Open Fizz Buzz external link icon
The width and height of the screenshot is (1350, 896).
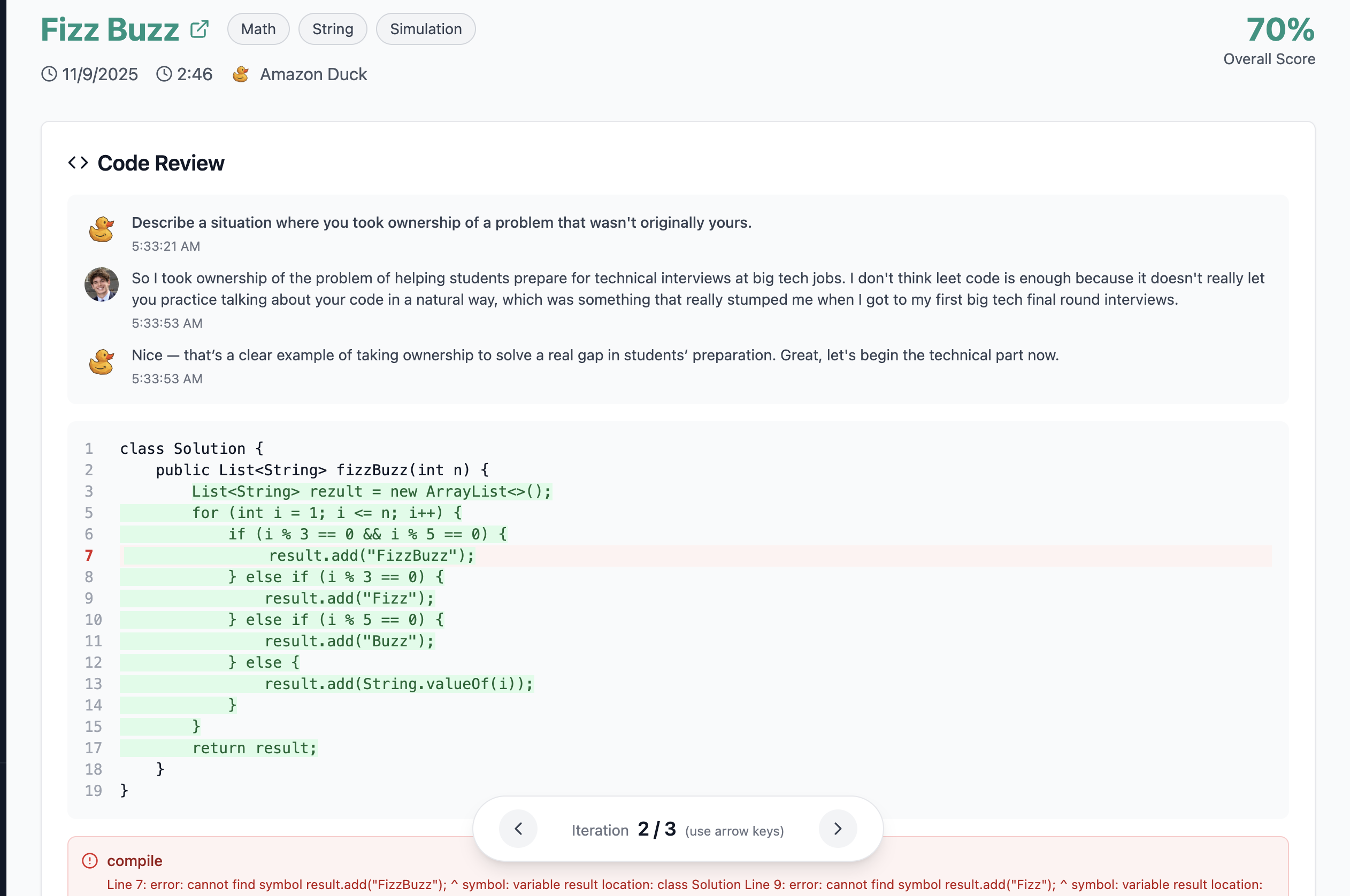200,28
